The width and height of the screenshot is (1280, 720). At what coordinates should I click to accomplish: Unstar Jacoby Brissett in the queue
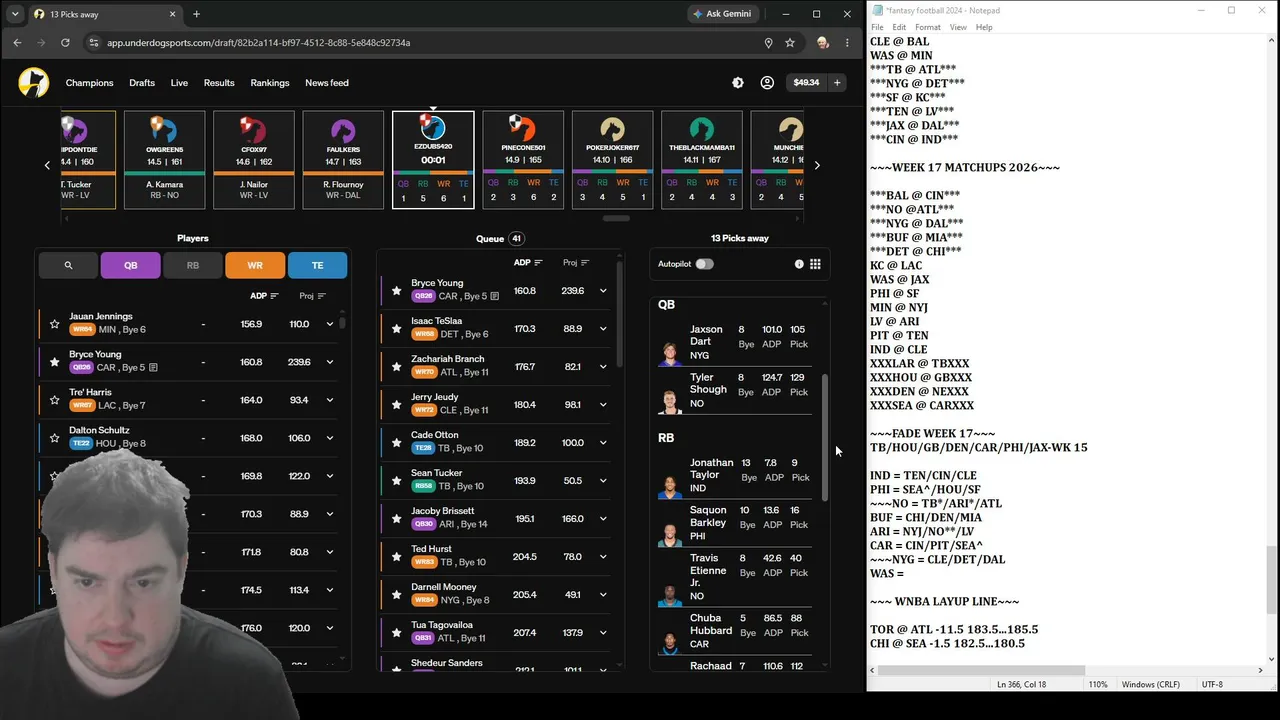[397, 519]
